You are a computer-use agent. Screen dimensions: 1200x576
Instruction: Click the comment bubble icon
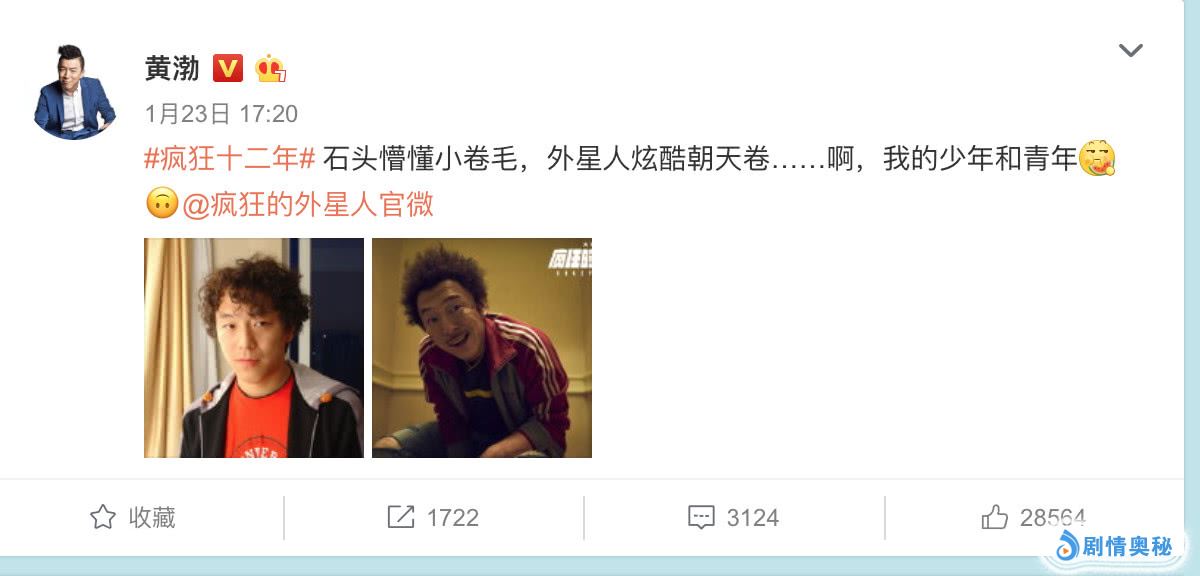(701, 518)
